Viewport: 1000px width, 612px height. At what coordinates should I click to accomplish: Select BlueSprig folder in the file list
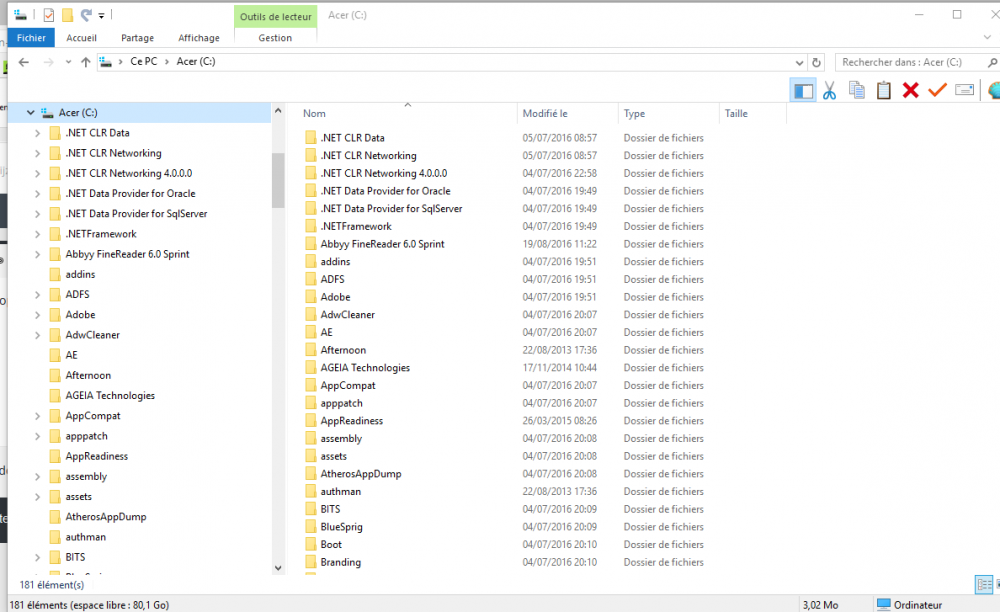pos(341,527)
